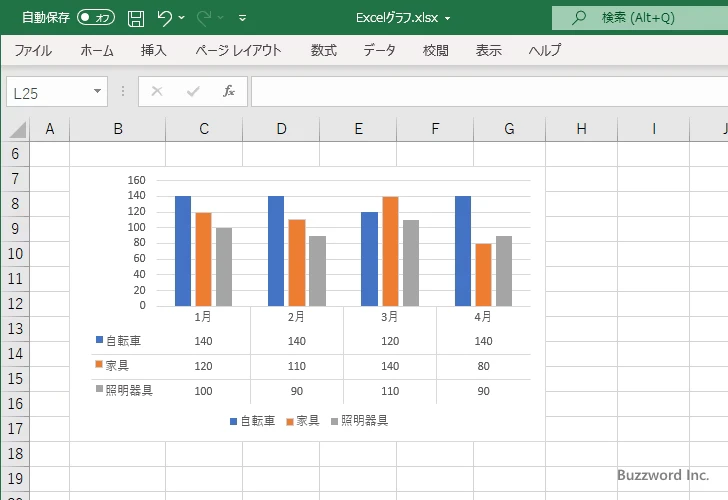The height and width of the screenshot is (500, 728).
Task: Switch to the ページ レイアウト tab
Action: (x=238, y=50)
